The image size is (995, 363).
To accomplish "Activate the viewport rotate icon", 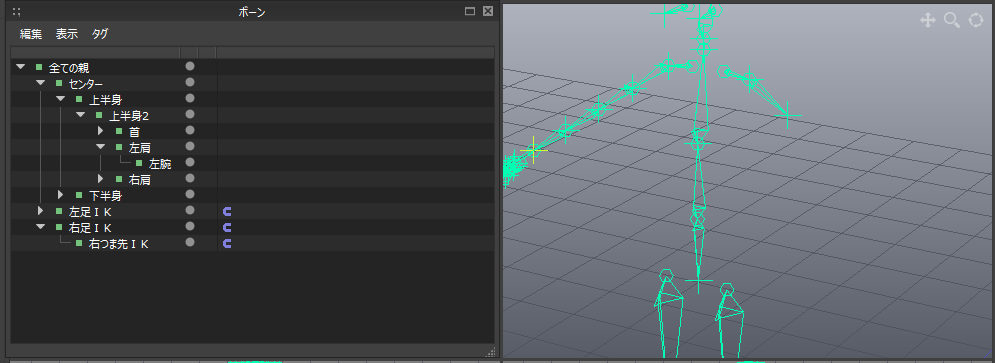I will click(976, 20).
